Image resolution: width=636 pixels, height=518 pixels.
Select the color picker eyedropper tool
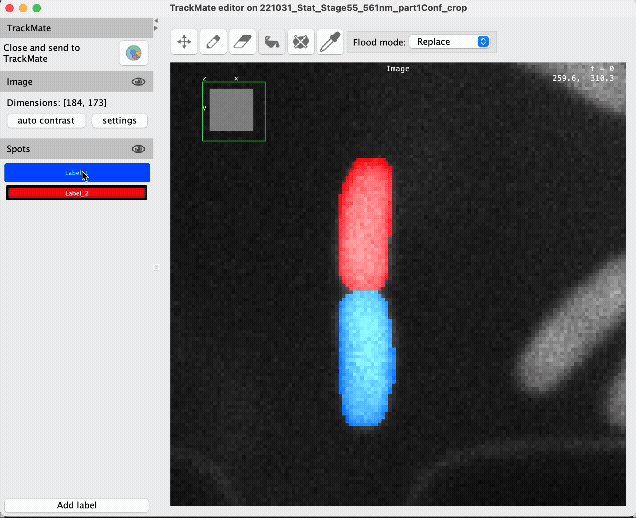pos(329,42)
